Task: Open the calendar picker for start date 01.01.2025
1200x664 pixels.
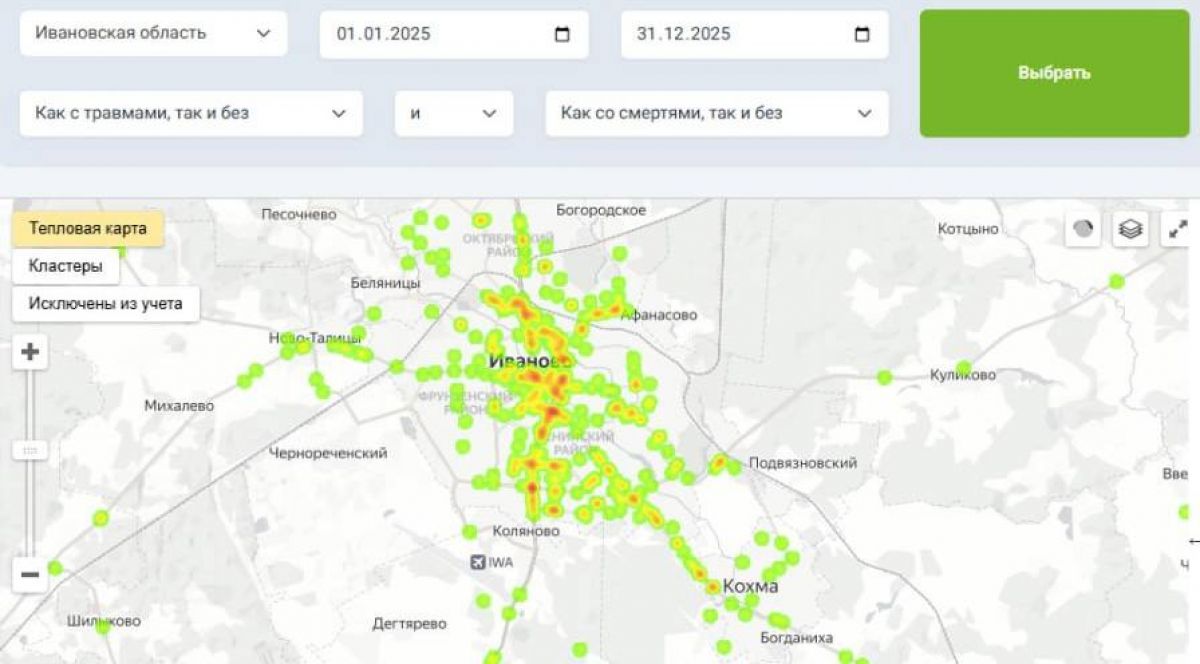Action: [562, 34]
